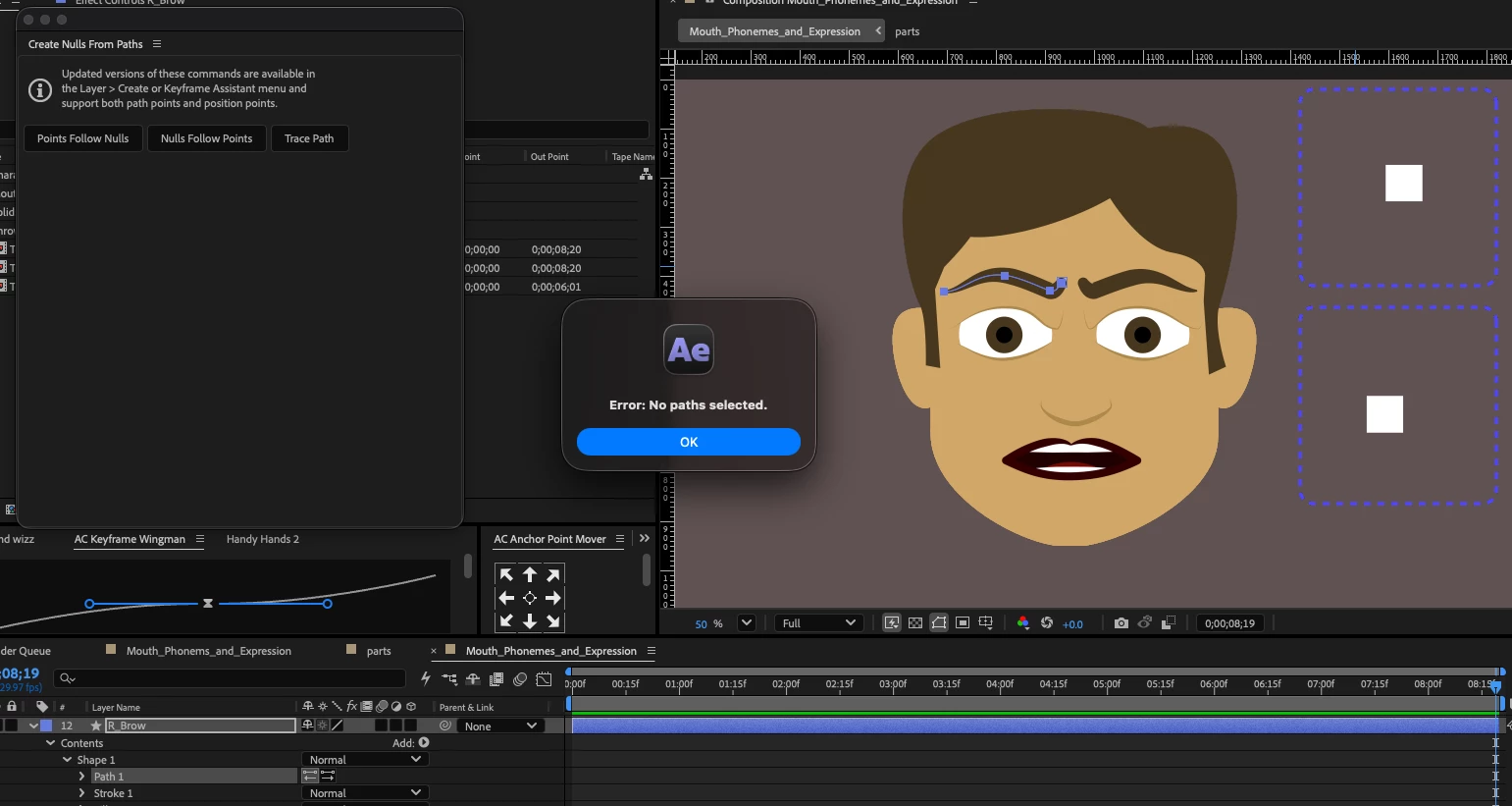
Task: Collapse the R_Brow layer properties
Action: point(33,725)
